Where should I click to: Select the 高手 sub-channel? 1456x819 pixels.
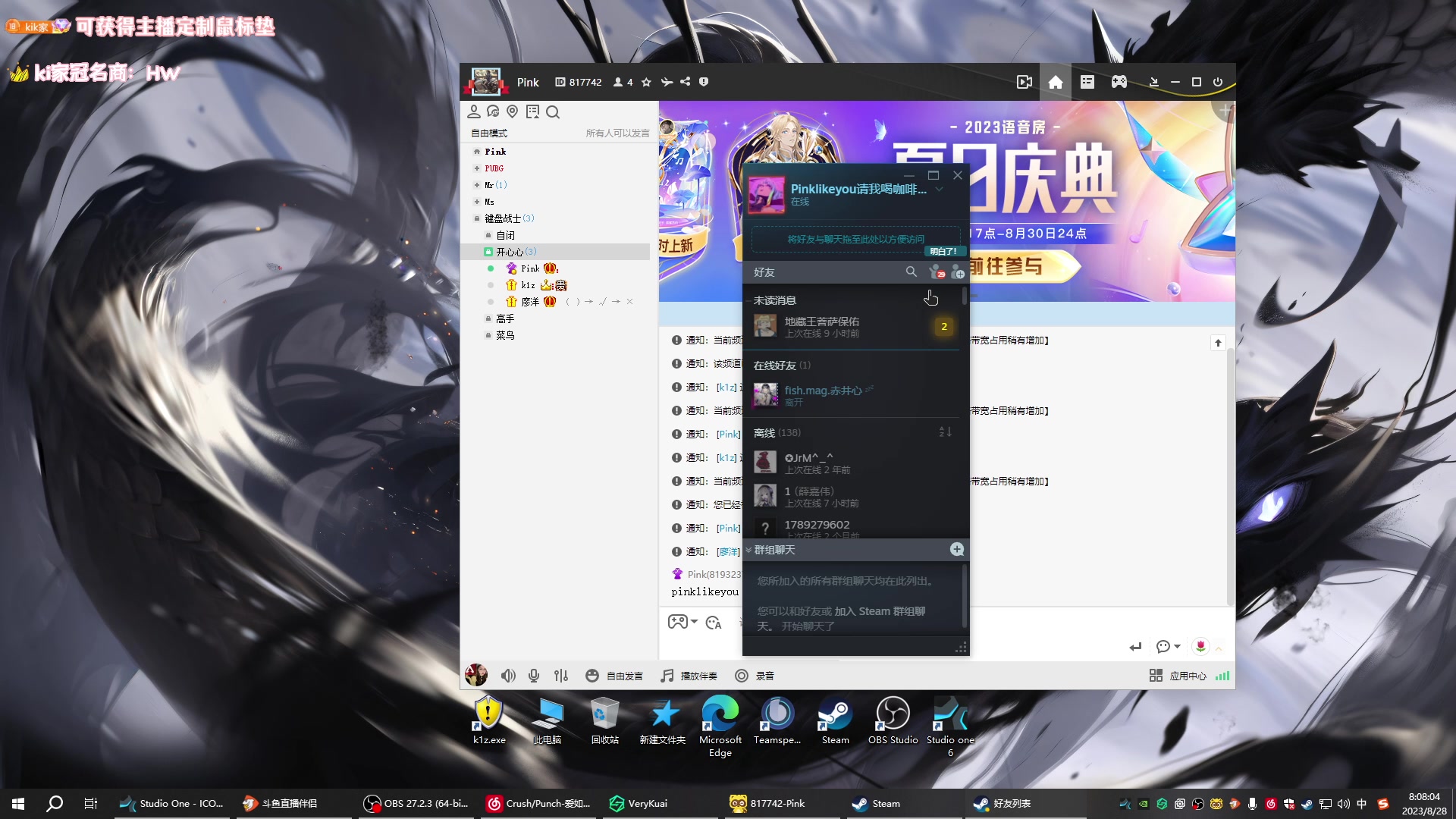pyautogui.click(x=505, y=318)
